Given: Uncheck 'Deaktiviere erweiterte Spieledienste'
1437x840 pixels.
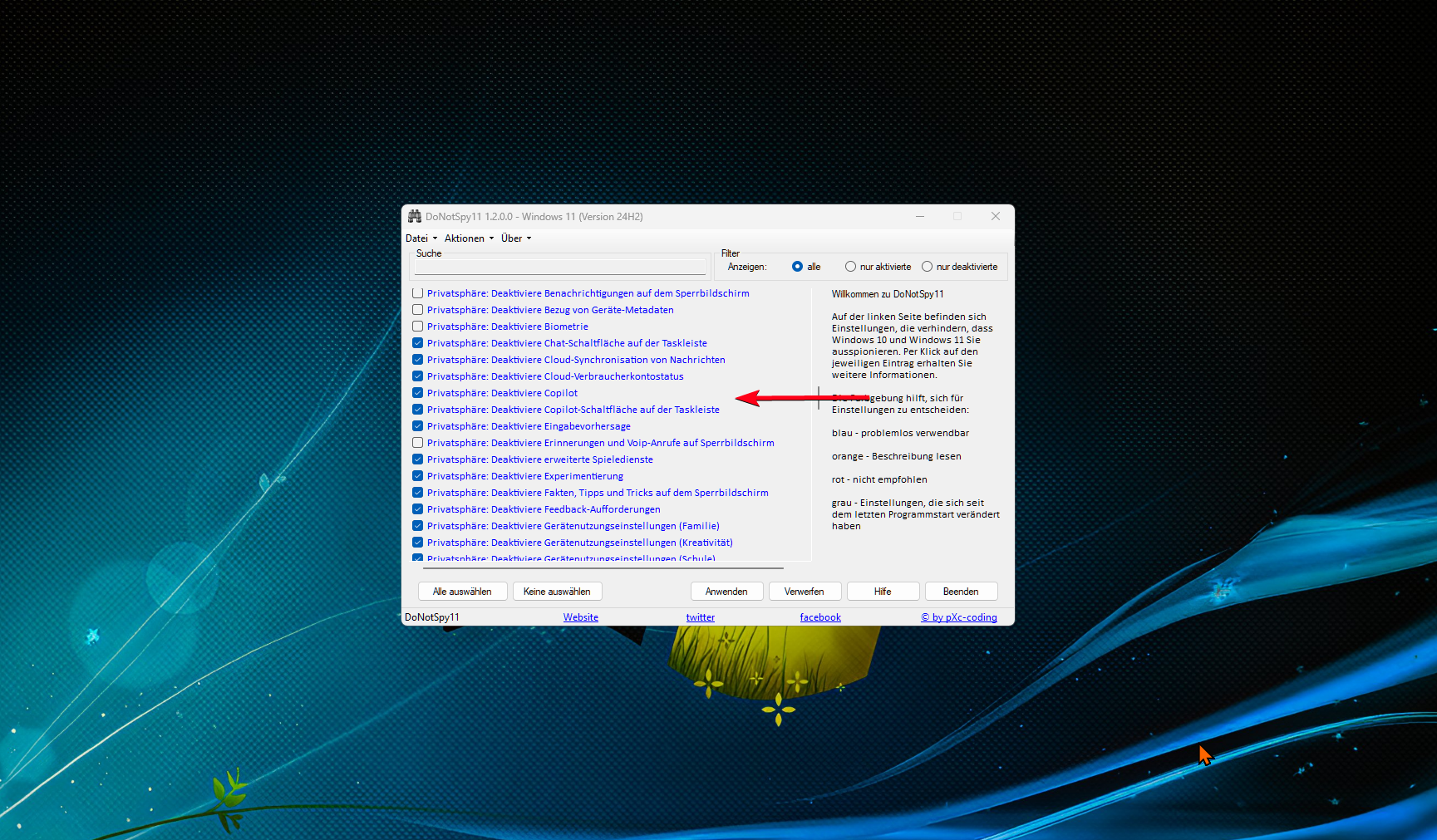Looking at the screenshot, I should click(x=418, y=459).
